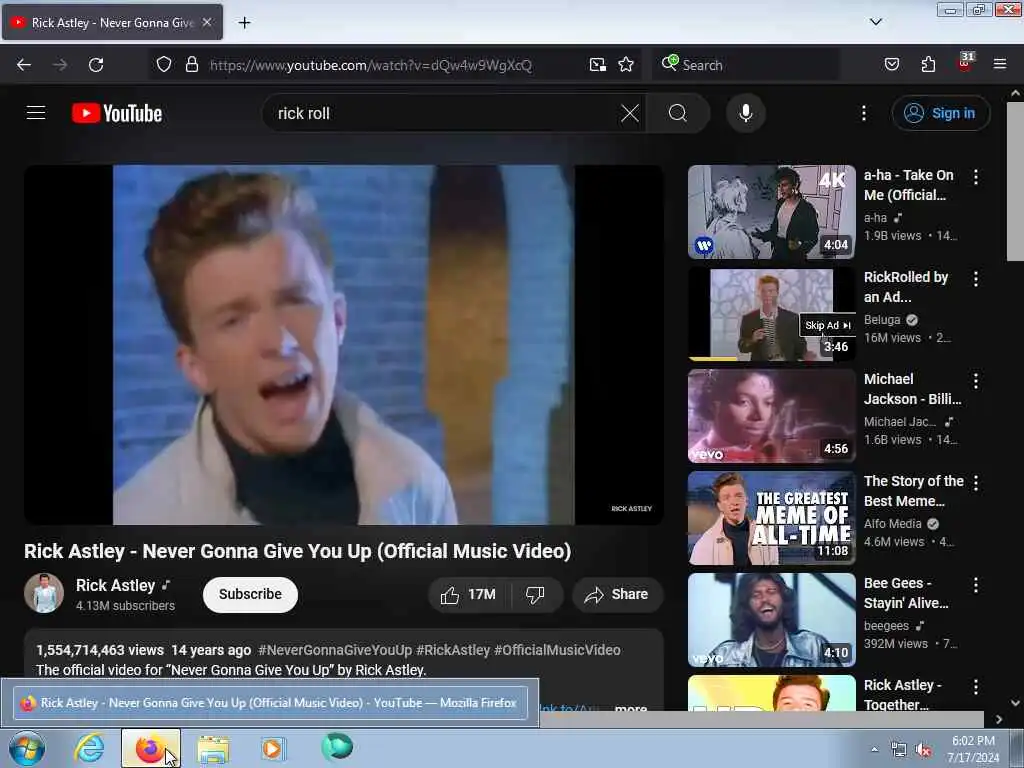
Task: Save page to Pocket
Action: [891, 65]
